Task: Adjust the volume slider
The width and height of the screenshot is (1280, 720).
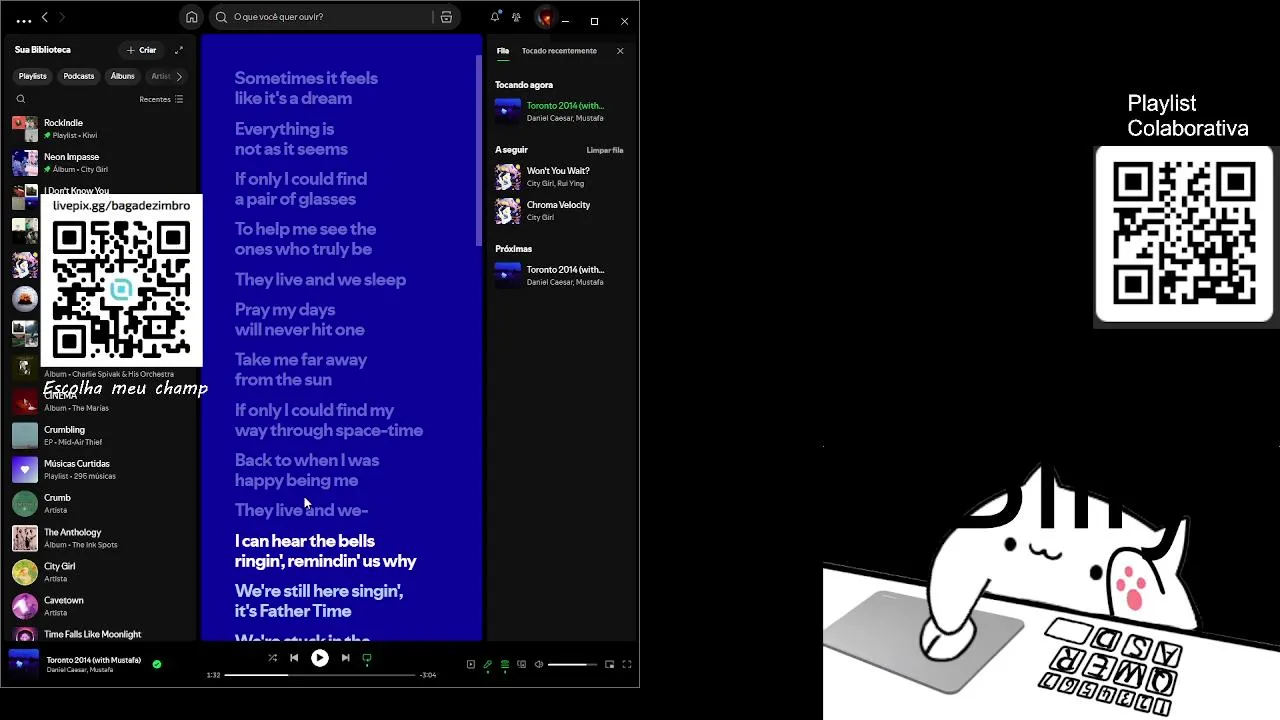Action: pos(572,664)
